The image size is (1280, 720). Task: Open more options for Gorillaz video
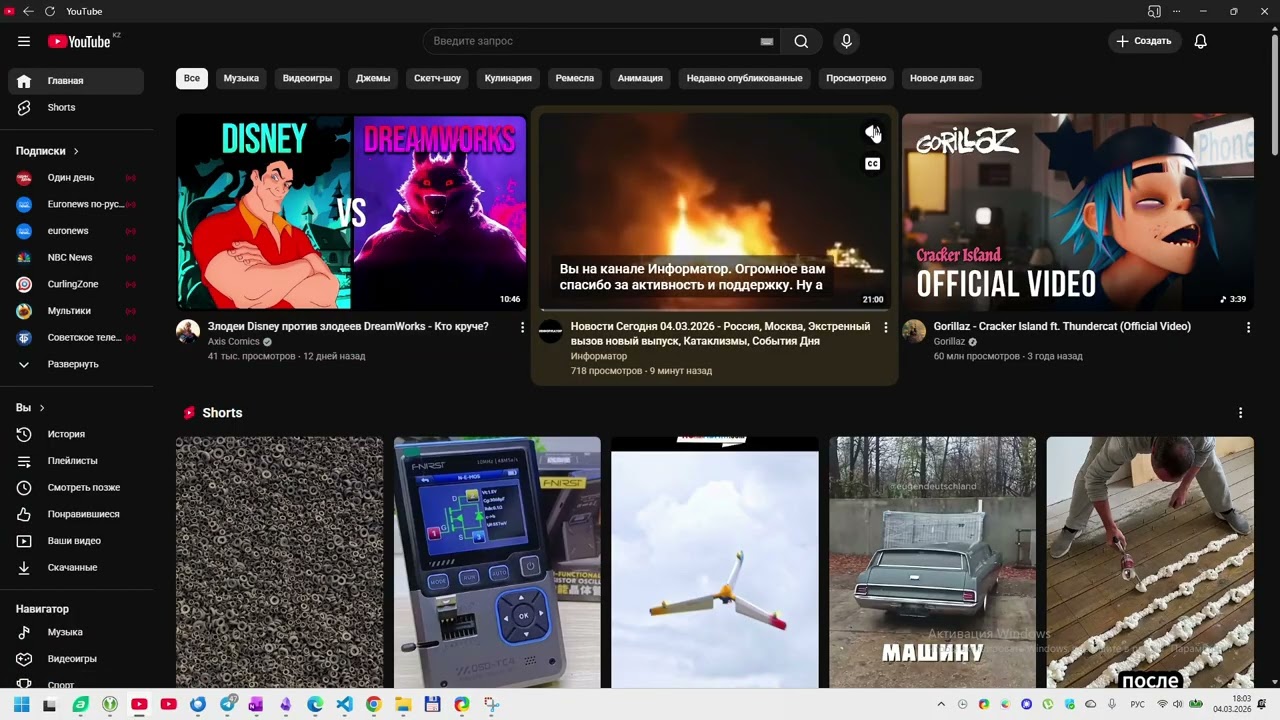[x=1248, y=327]
